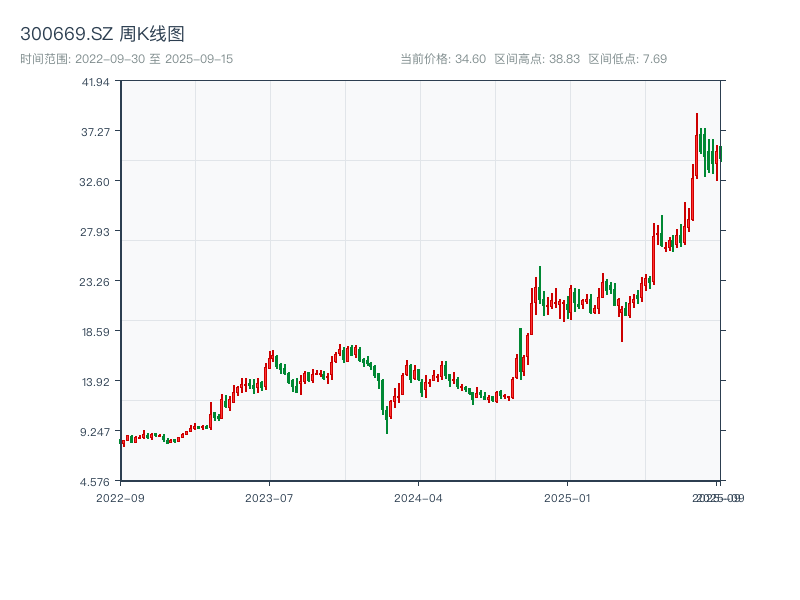Click the 2022-09 x-axis date label
800x600 pixels.
click(120, 497)
